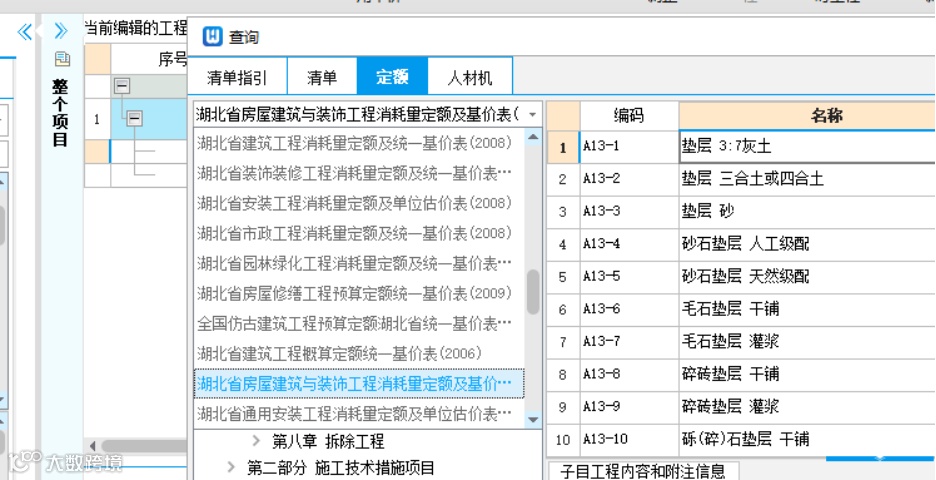Click the 序号 column header
Viewport: 936px width, 480px height.
click(x=149, y=59)
